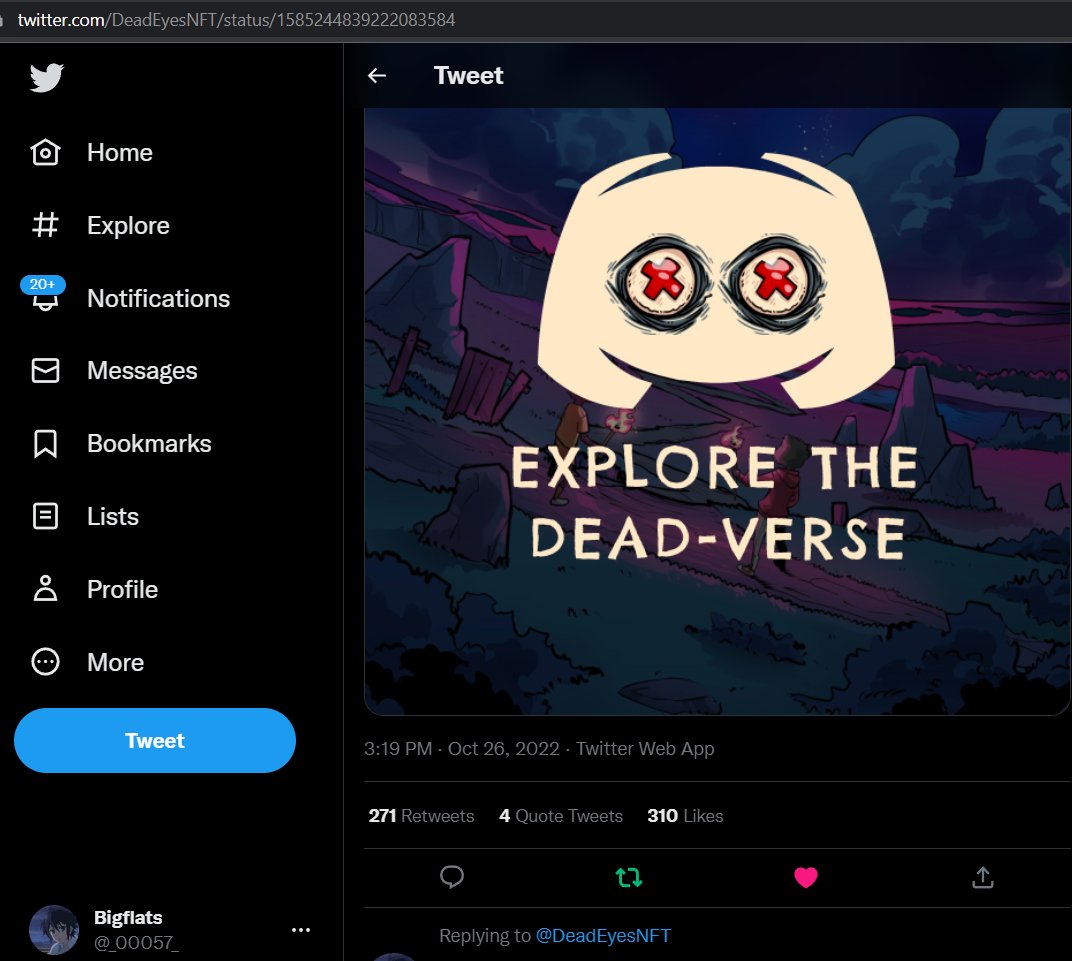Open the Explore the Dead-Verse tweet image

coord(717,411)
